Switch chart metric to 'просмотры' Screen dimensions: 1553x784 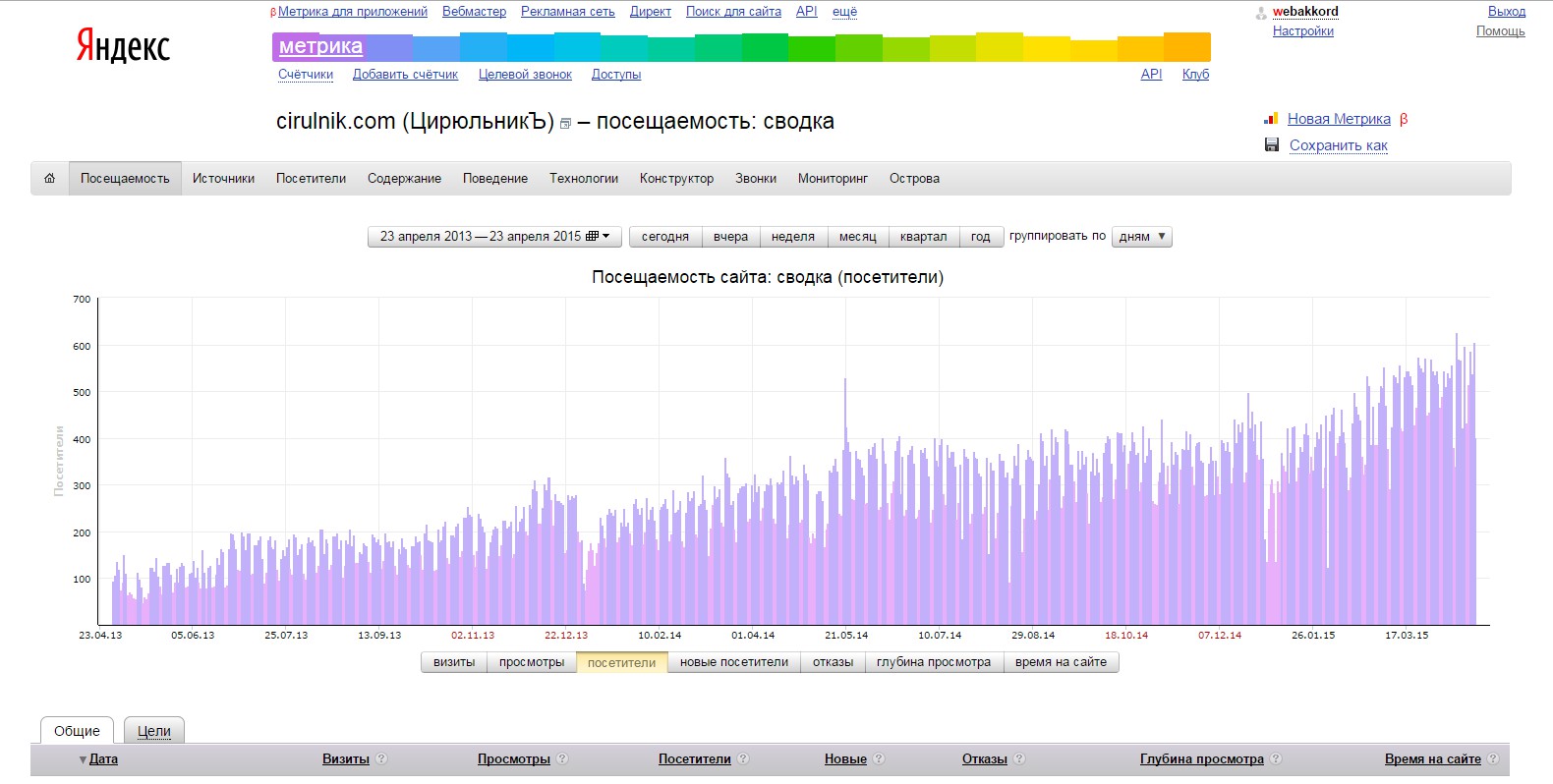532,662
